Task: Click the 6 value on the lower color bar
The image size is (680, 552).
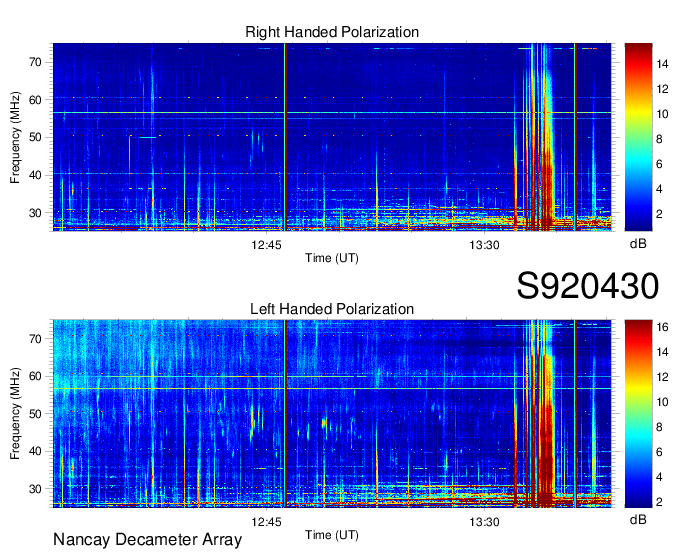Action: coord(659,452)
